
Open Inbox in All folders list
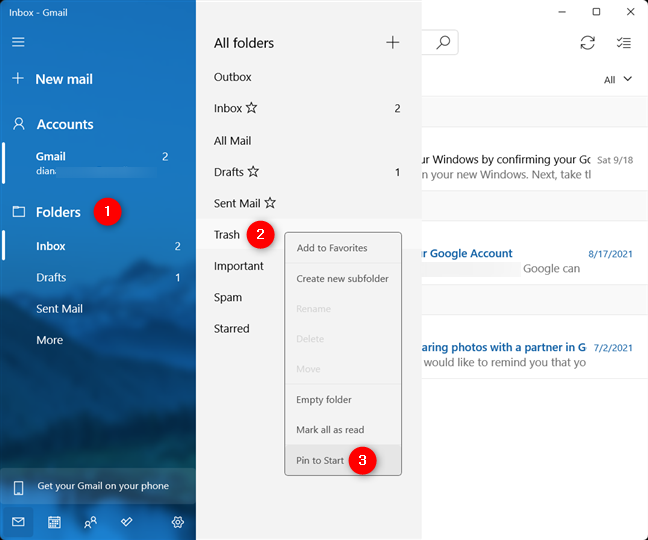click(309, 108)
